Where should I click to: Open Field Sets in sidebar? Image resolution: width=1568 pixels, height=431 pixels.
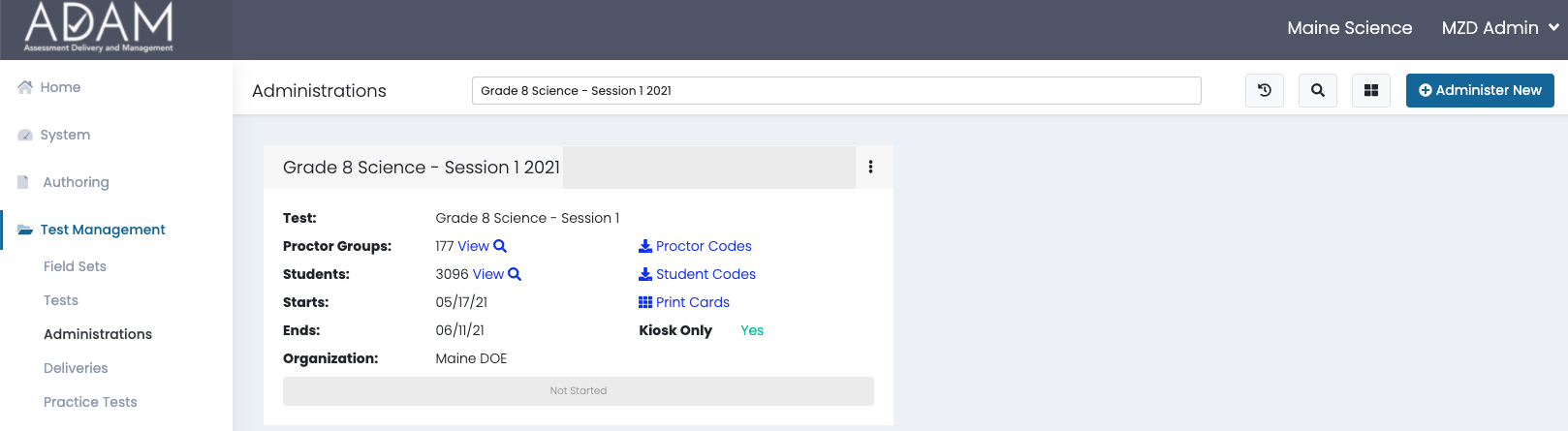pos(75,266)
